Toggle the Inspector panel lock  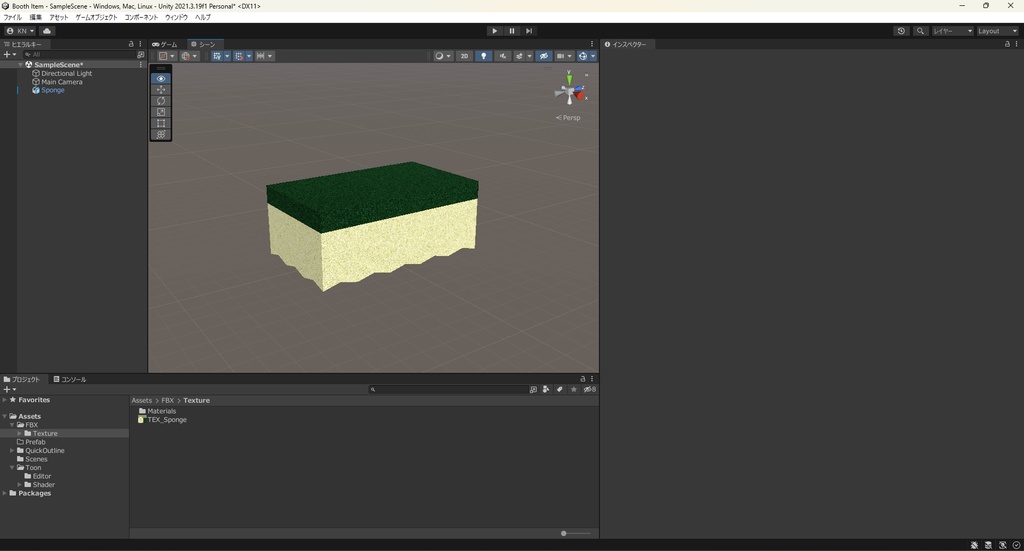pyautogui.click(x=1006, y=44)
